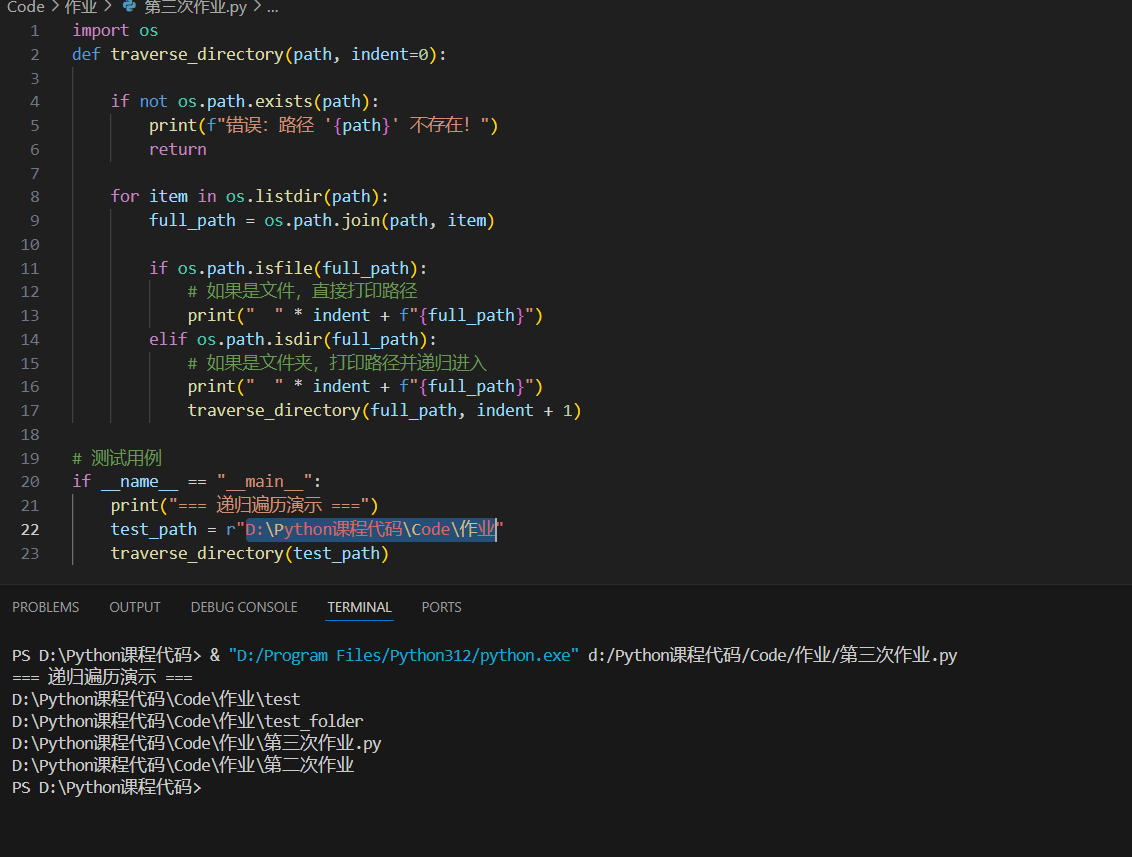
Task: Click the "indent=0" parameter in the def line
Action: click(x=390, y=55)
